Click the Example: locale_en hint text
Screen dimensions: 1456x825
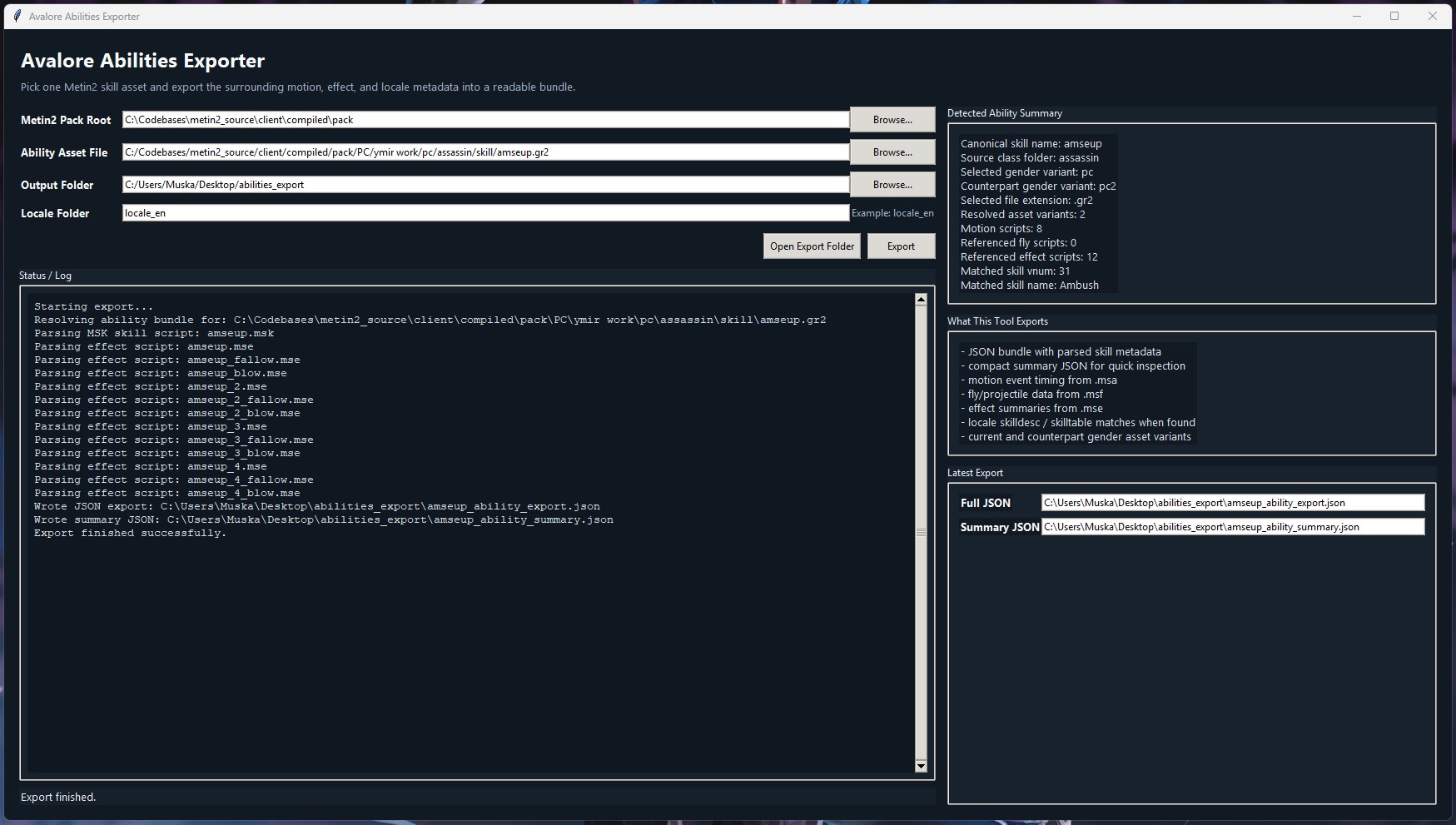click(x=893, y=212)
